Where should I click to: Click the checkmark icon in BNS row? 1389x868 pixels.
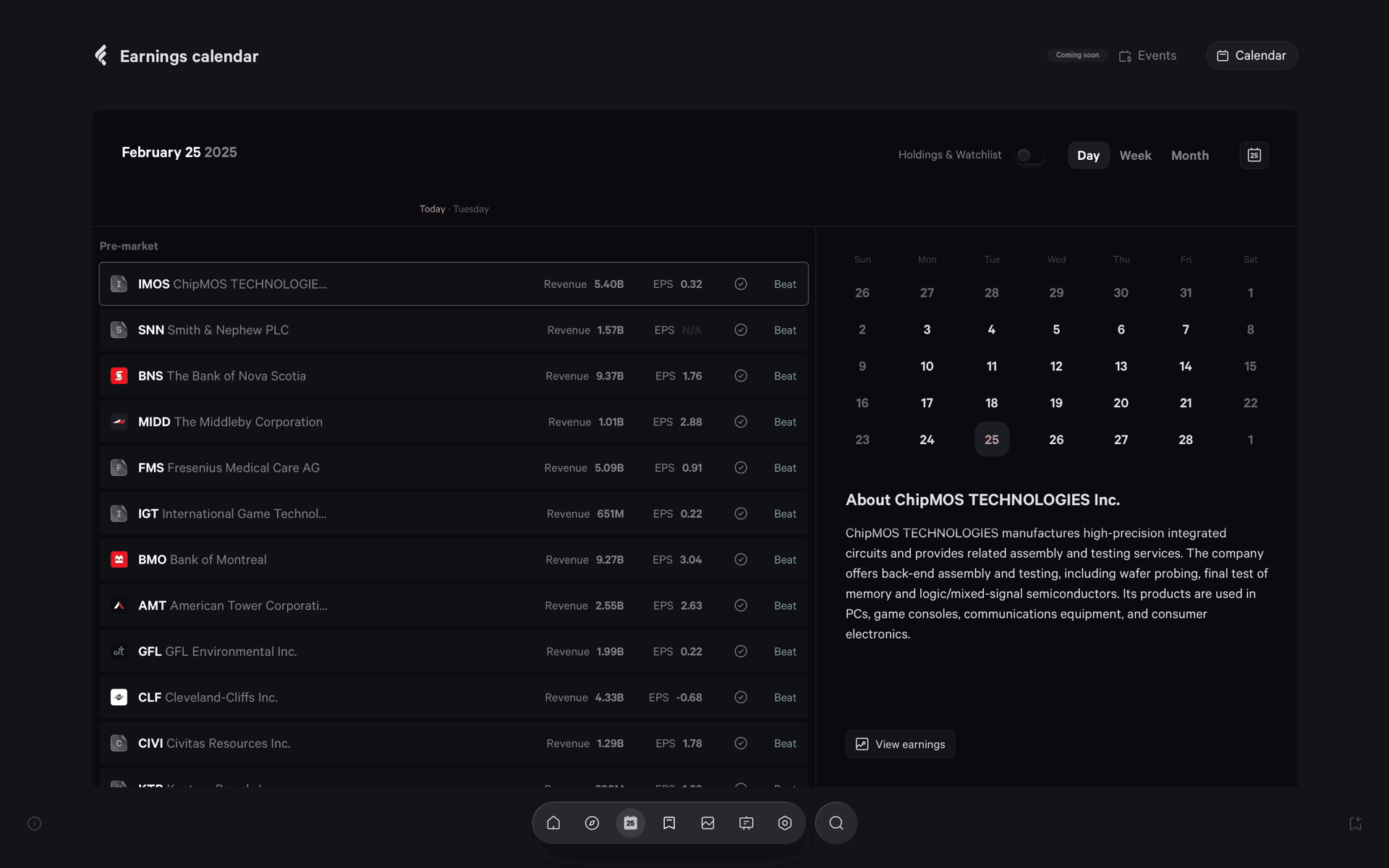[741, 376]
